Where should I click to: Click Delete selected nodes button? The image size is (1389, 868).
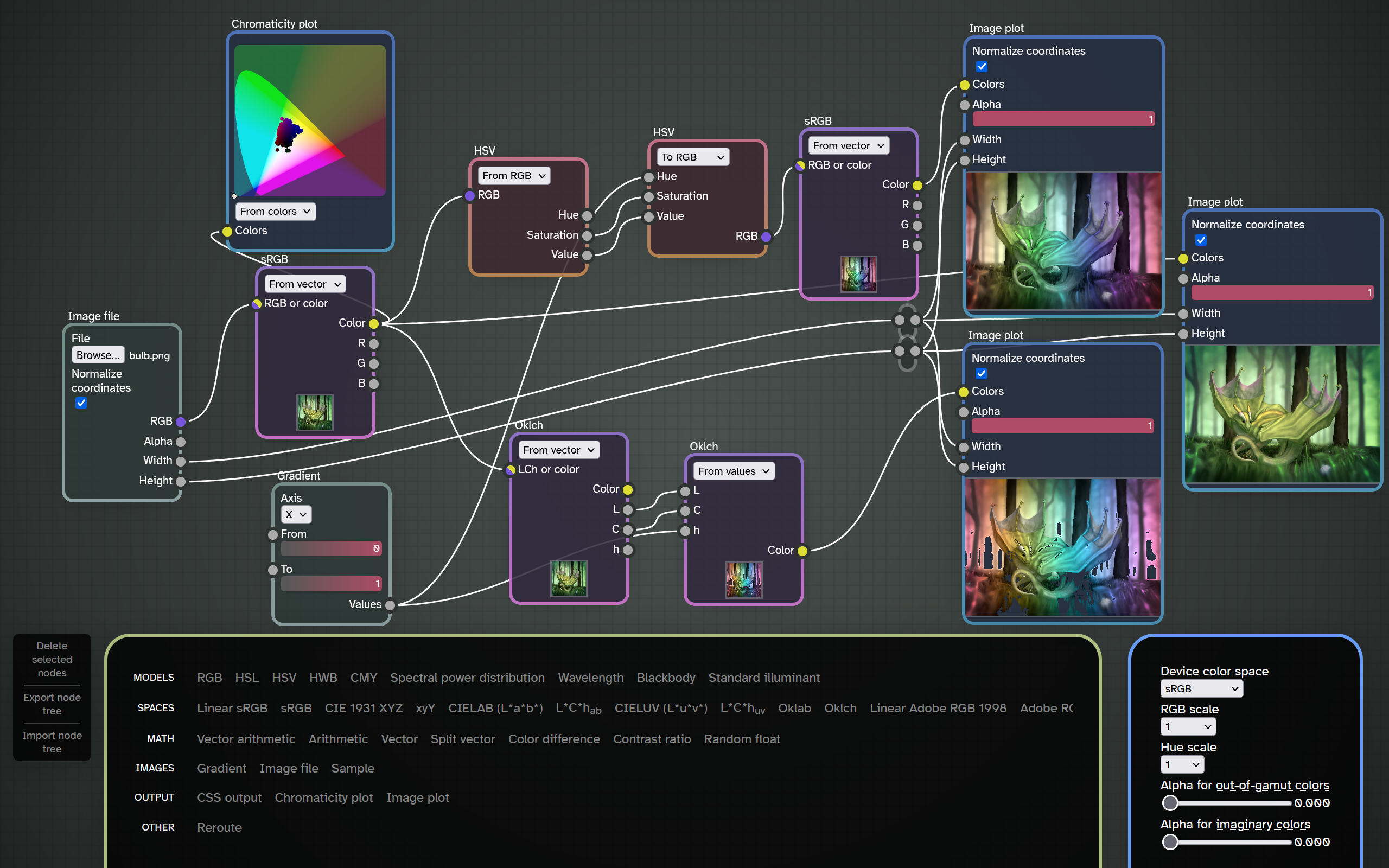point(52,660)
